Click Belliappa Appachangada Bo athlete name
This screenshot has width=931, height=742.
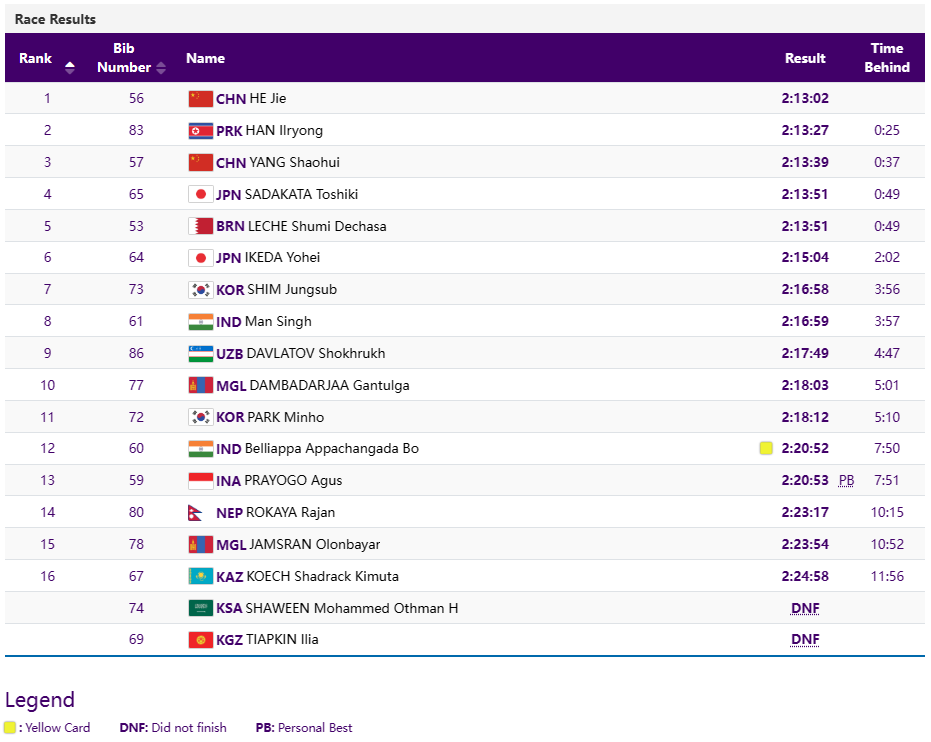(332, 449)
